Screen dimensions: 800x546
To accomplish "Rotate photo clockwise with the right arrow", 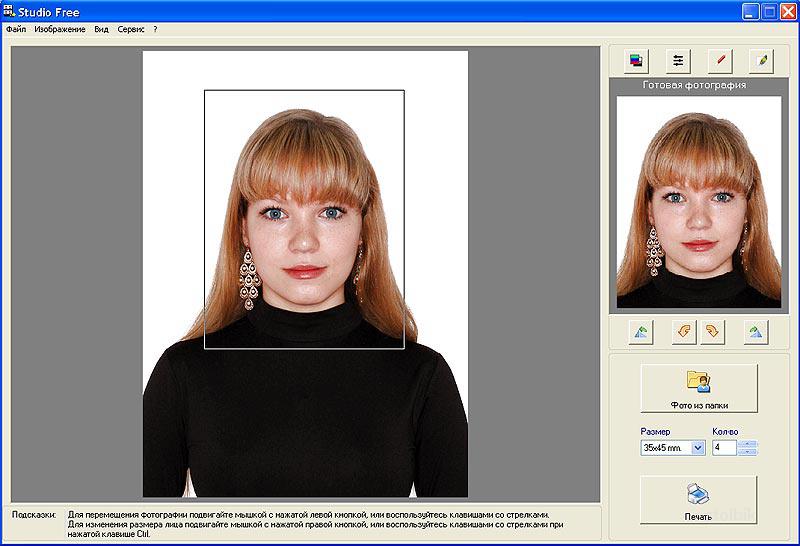I will click(712, 332).
